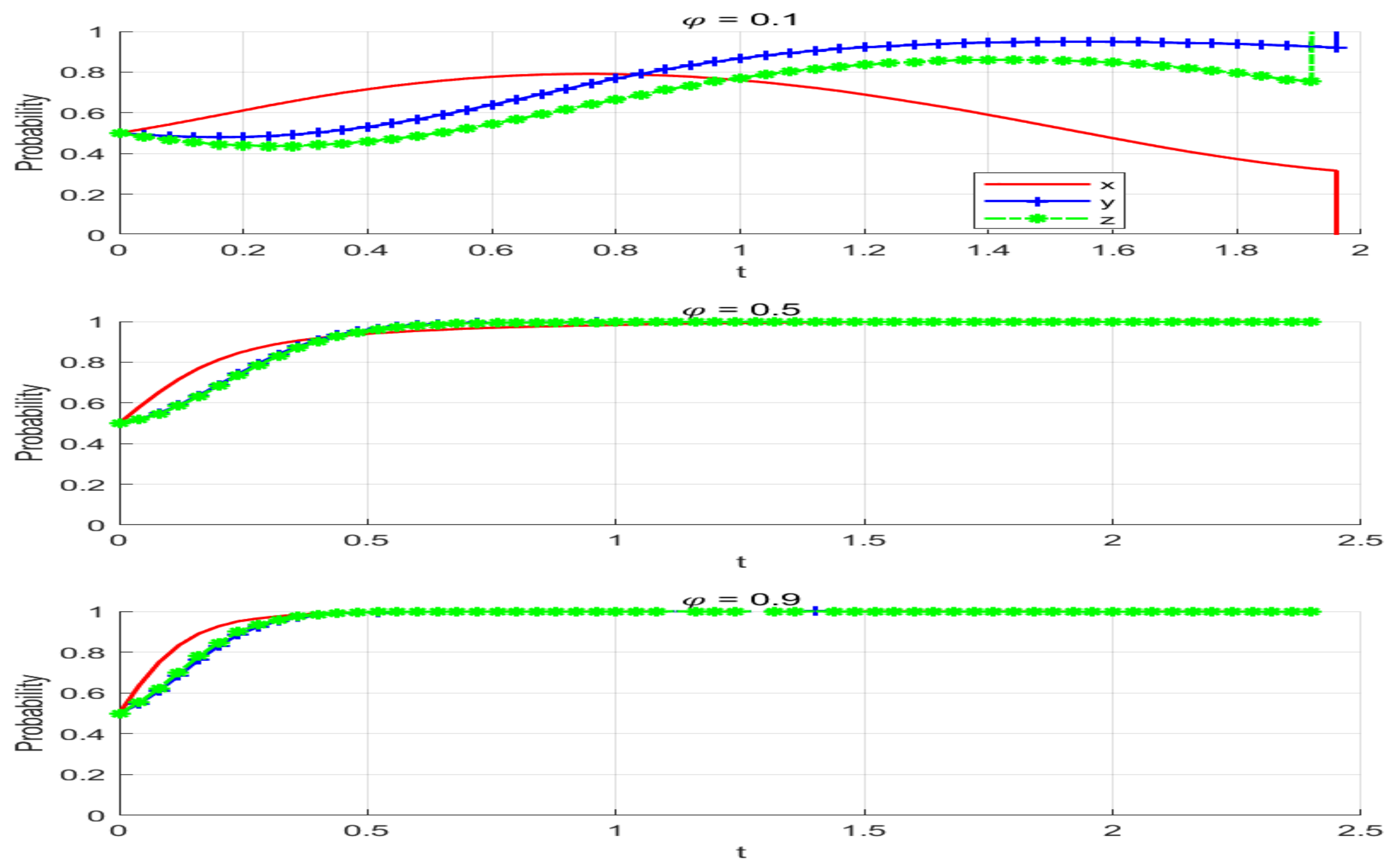The height and width of the screenshot is (868, 1393).
Task: Click the 2.5 x-axis tick label, middle plot
Action: tap(1360, 541)
